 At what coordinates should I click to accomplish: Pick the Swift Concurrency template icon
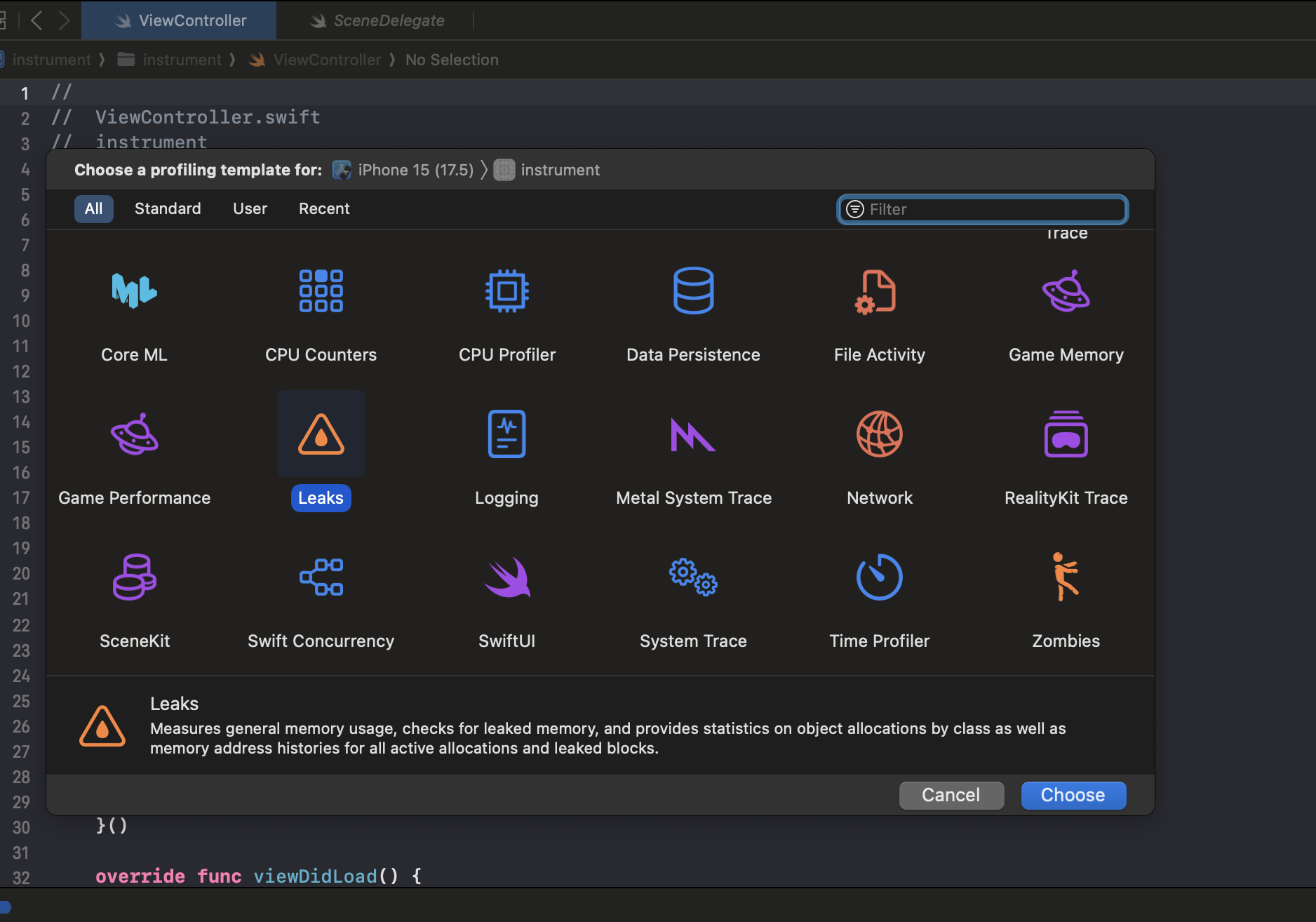tap(321, 577)
